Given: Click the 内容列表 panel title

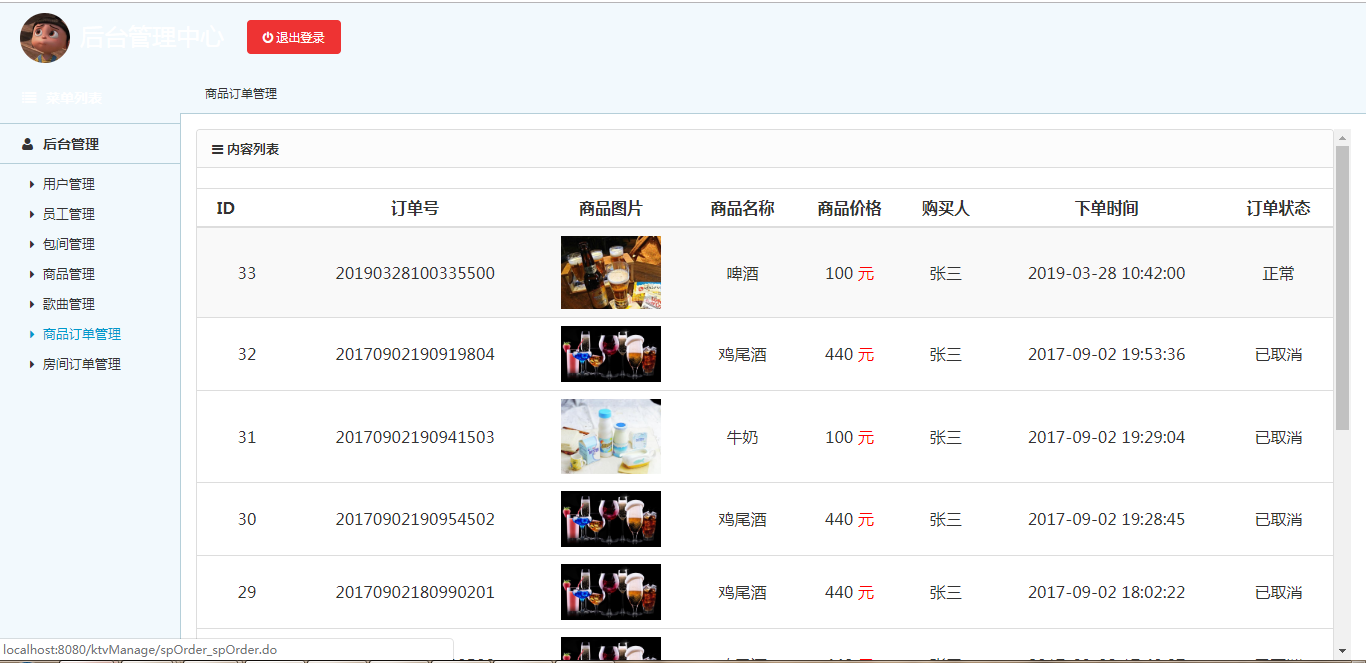Looking at the screenshot, I should [x=253, y=150].
